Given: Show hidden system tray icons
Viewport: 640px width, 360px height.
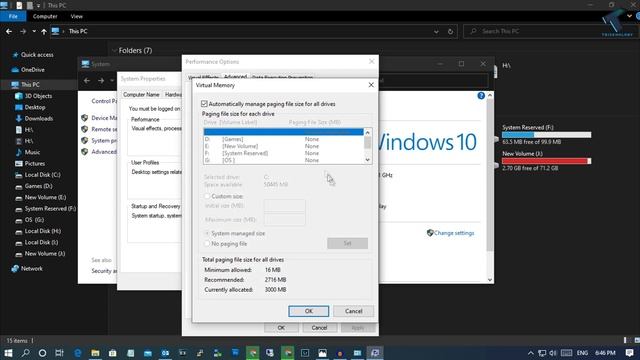Looking at the screenshot, I should [x=530, y=353].
